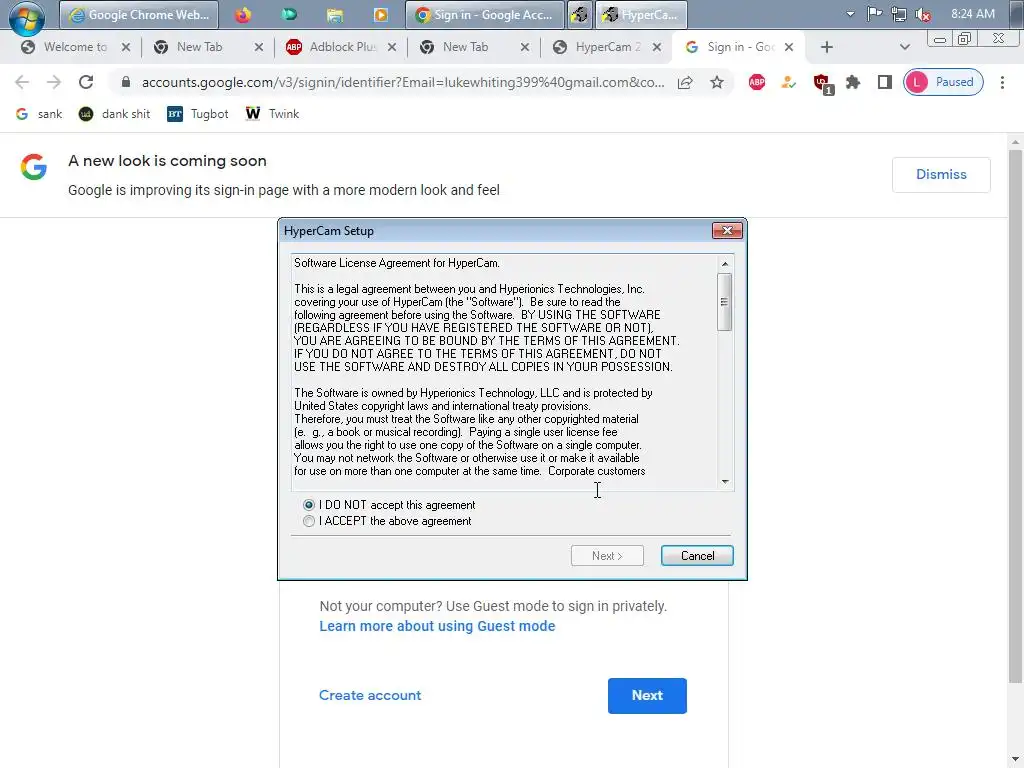Switch to the Google Chrome Web taskbar window
This screenshot has height=768, width=1024.
[138, 14]
